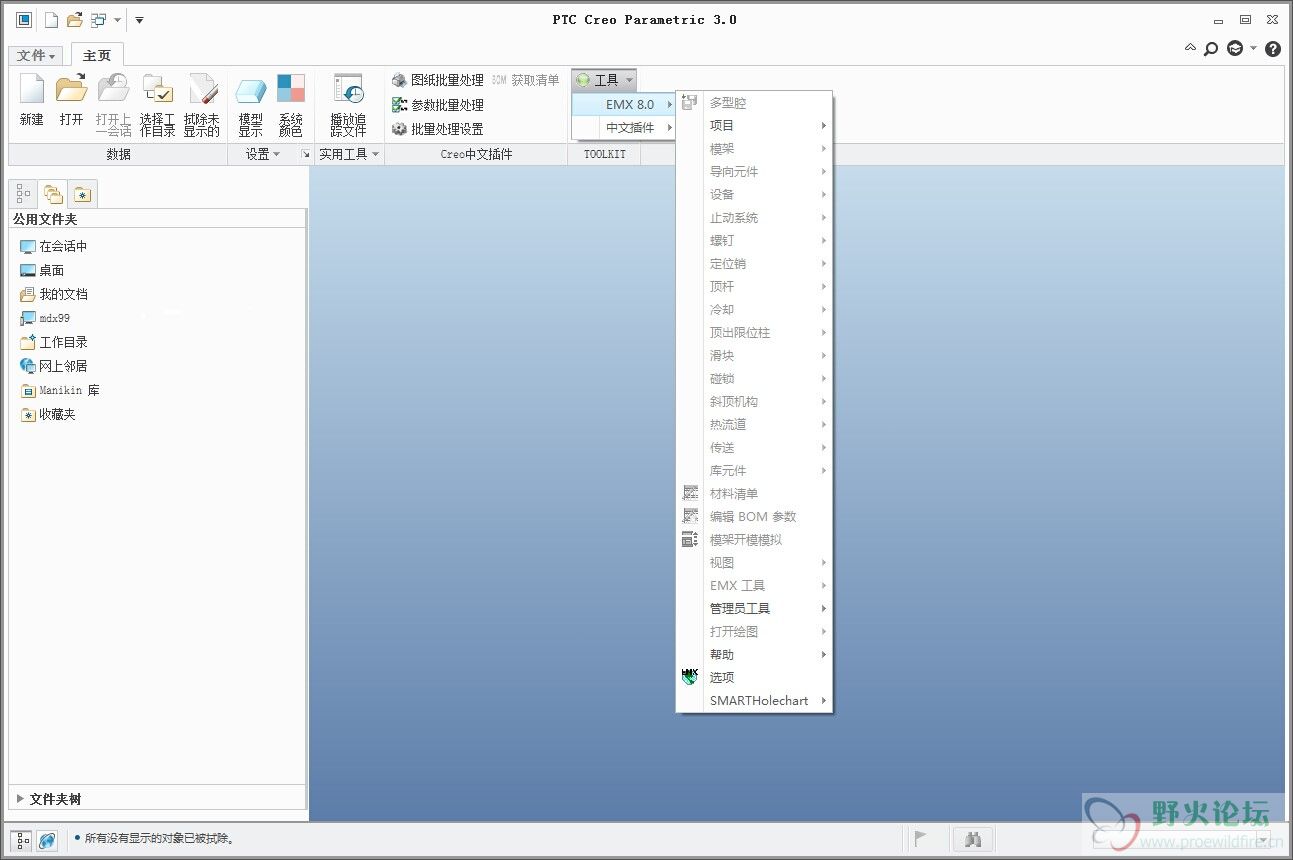Open 模型显示 (Model Display) settings
Viewport: 1293px width, 860px height.
pos(250,104)
